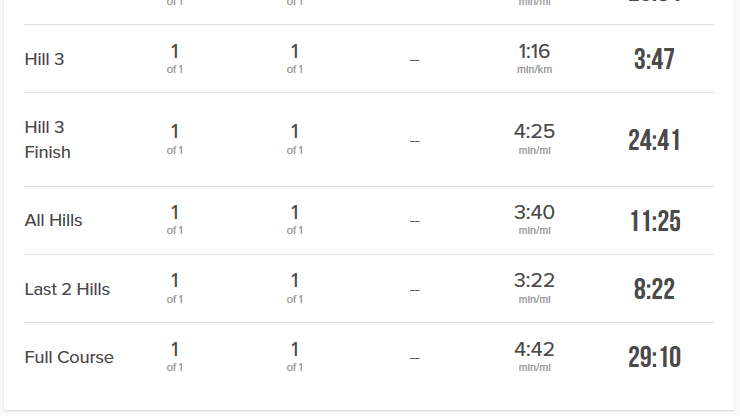Viewport: 740px width, 416px height.
Task: Click the 3:47 time for Hill 3
Action: tap(654, 59)
